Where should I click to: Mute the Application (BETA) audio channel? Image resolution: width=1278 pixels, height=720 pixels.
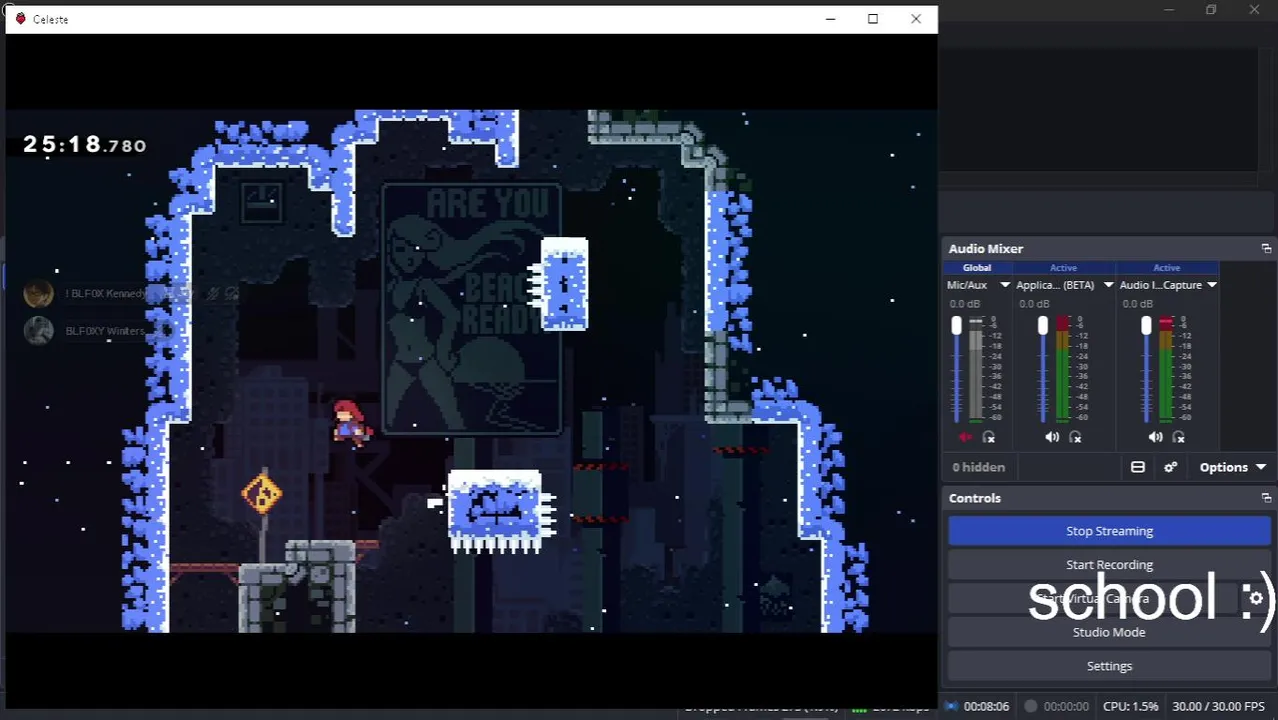1052,437
